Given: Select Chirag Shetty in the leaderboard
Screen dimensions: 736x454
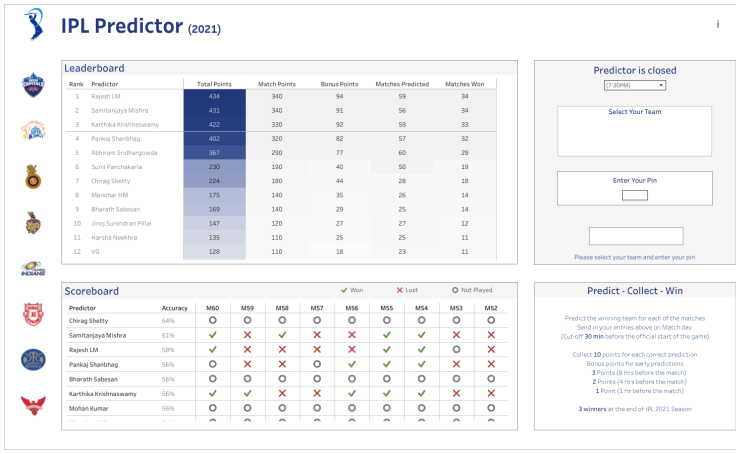Looking at the screenshot, I should click(111, 181).
